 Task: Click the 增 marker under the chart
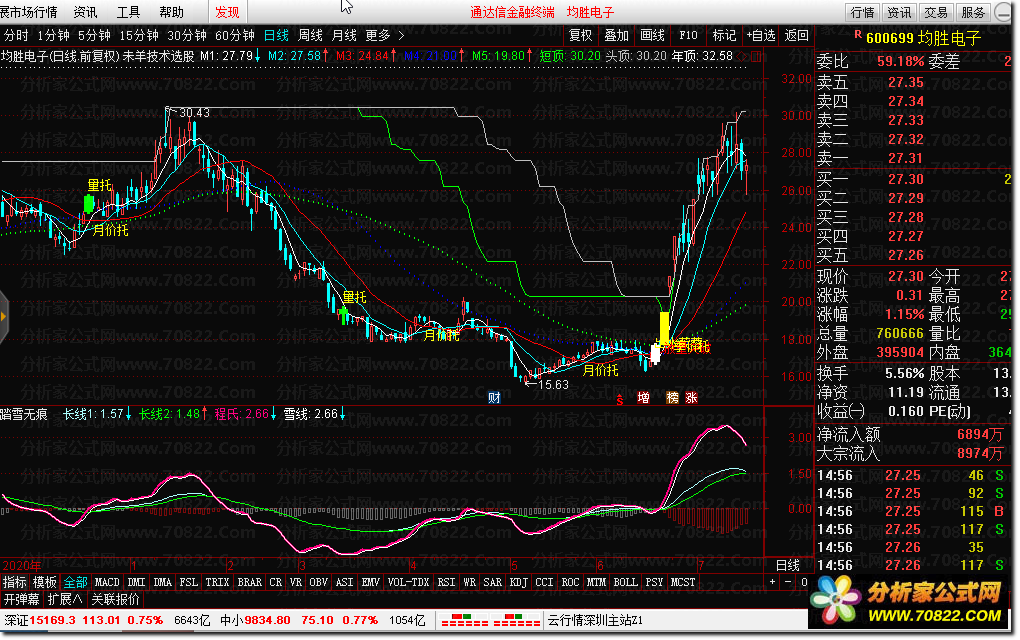point(643,397)
